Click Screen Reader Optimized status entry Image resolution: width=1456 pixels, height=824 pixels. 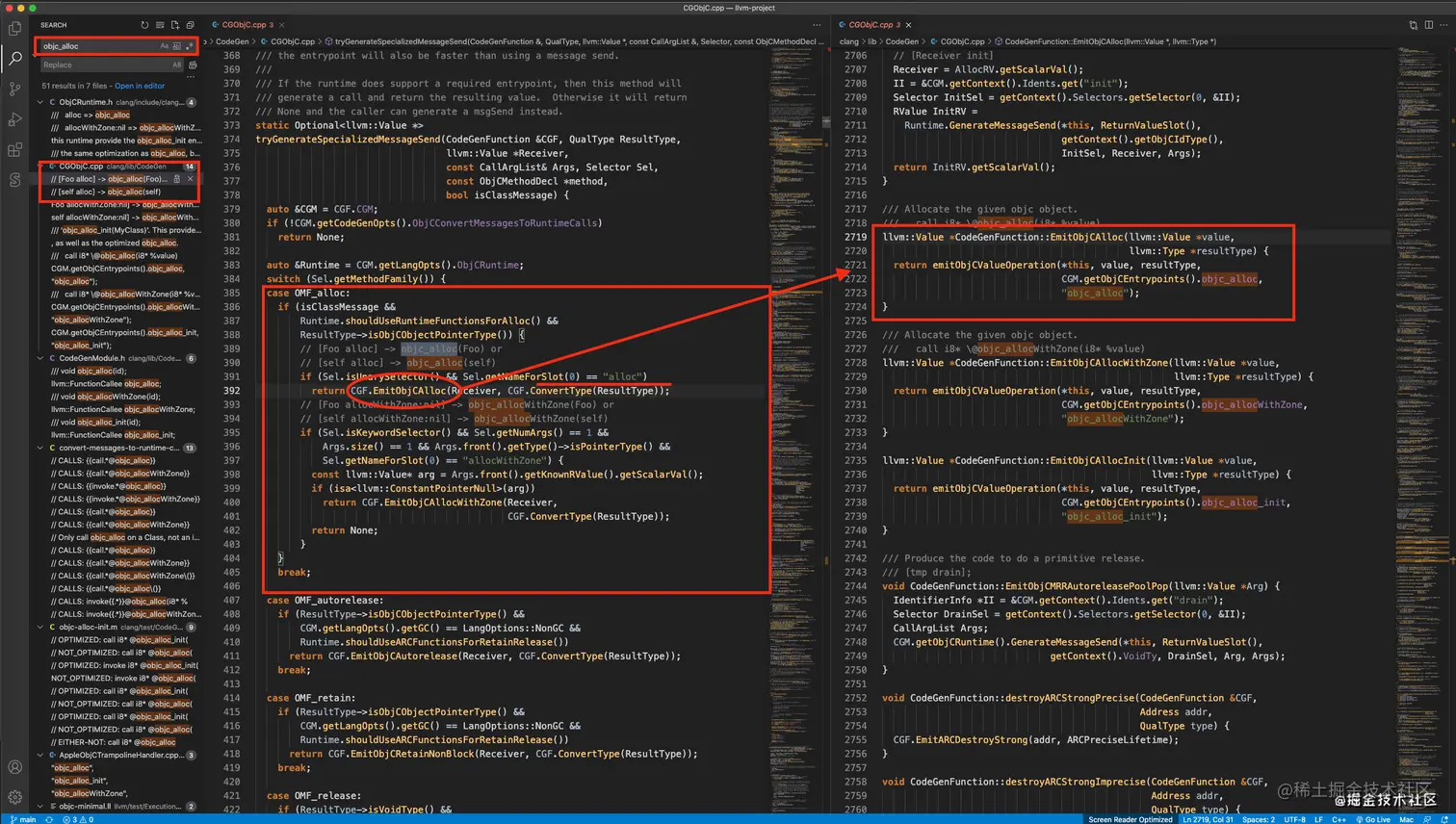1130,819
